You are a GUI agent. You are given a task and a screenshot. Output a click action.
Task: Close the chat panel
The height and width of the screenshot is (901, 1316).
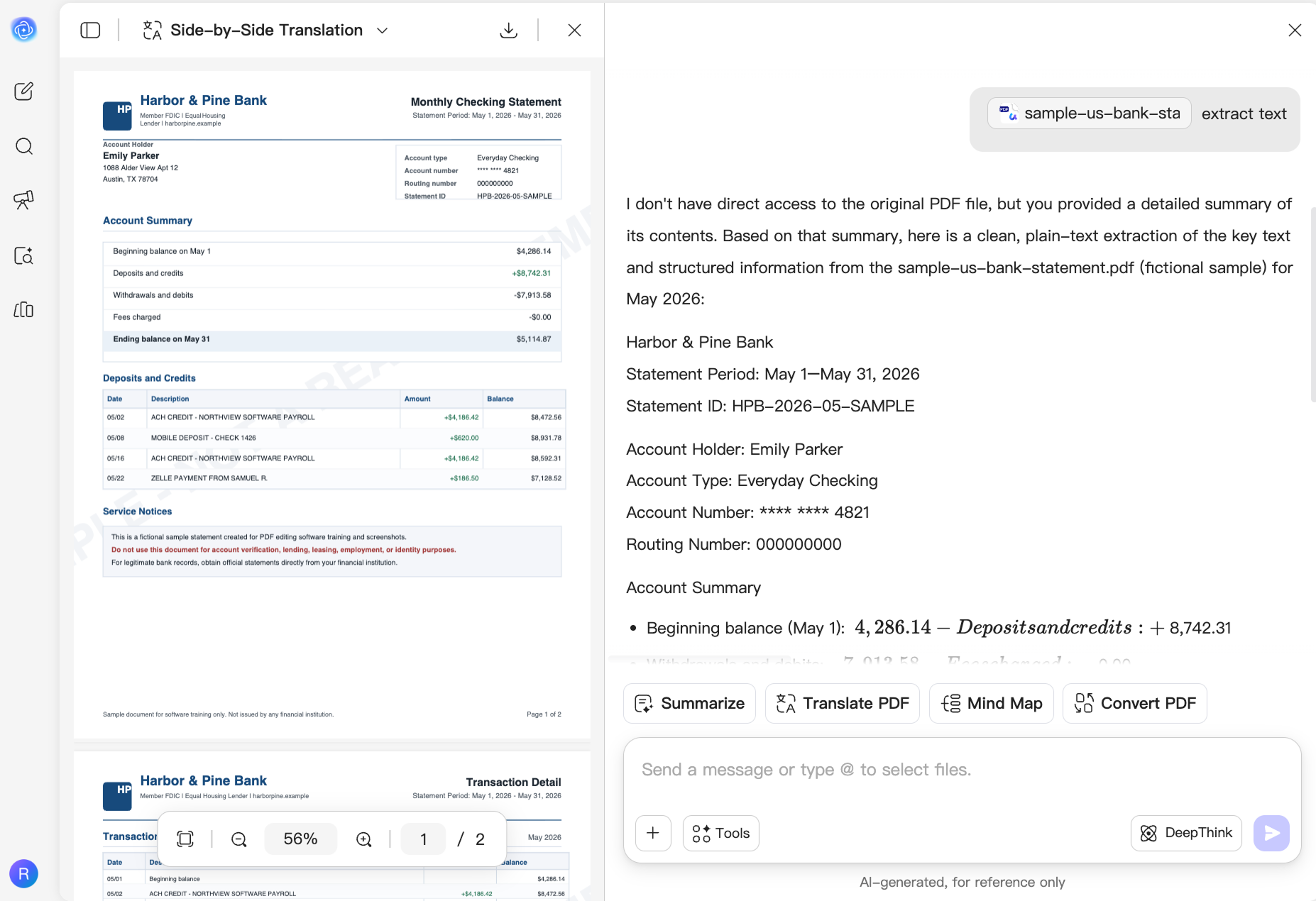1295,31
